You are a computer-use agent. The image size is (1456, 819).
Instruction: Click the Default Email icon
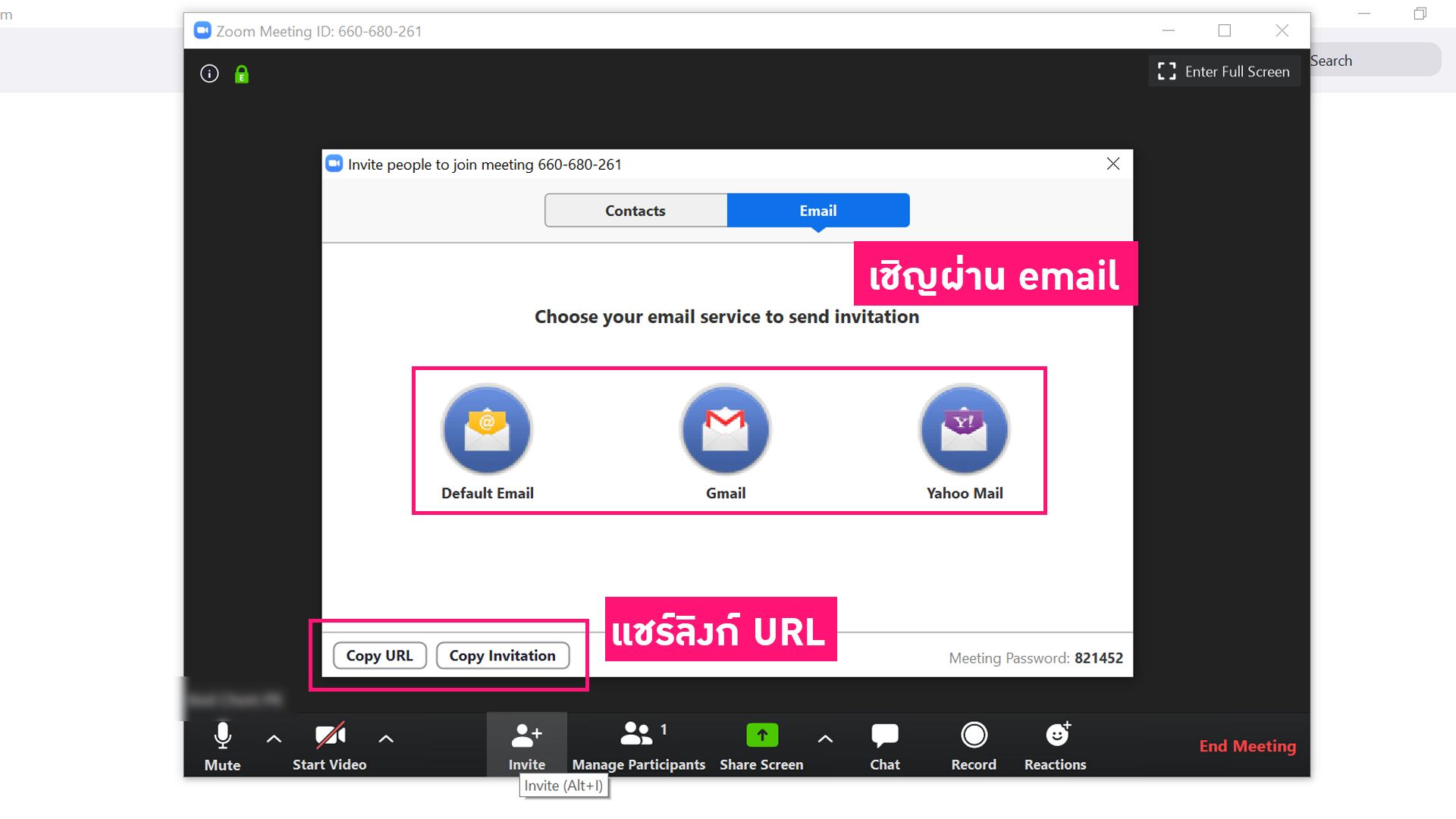click(487, 429)
